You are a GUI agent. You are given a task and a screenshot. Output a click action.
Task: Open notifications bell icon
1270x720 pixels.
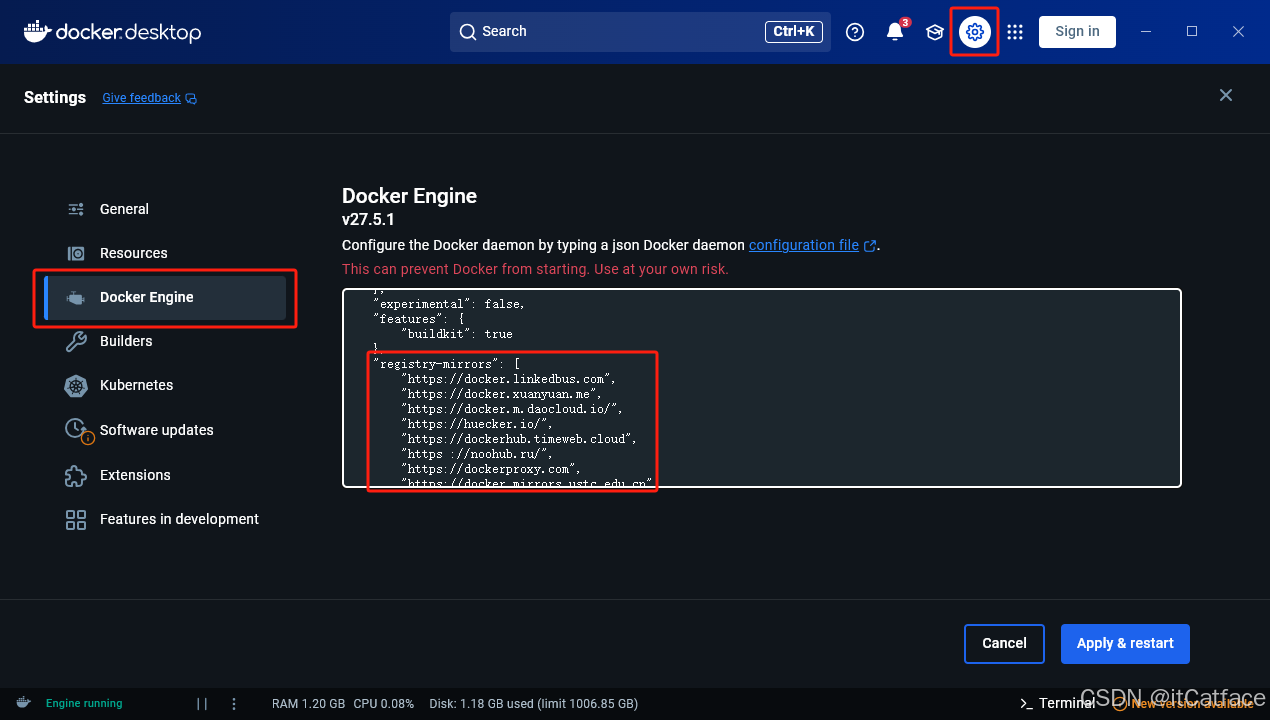[x=895, y=32]
